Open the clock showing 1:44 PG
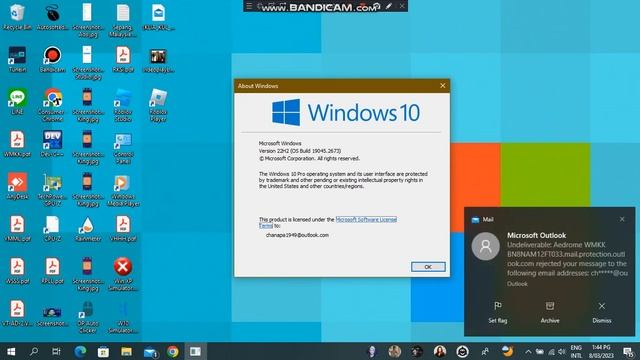Screen dimensions: 640x360 [602, 351]
